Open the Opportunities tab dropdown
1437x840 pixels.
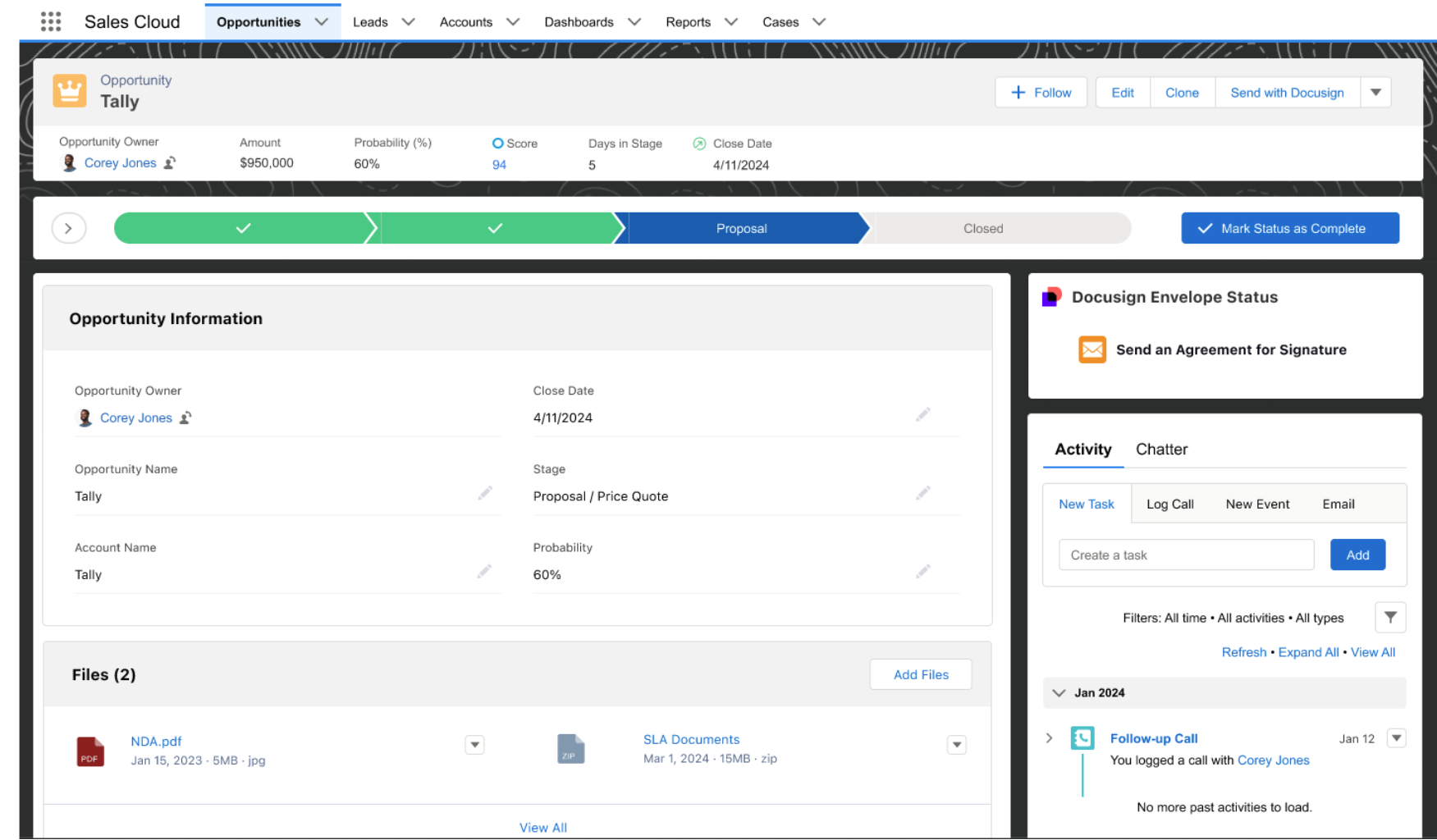click(x=322, y=22)
